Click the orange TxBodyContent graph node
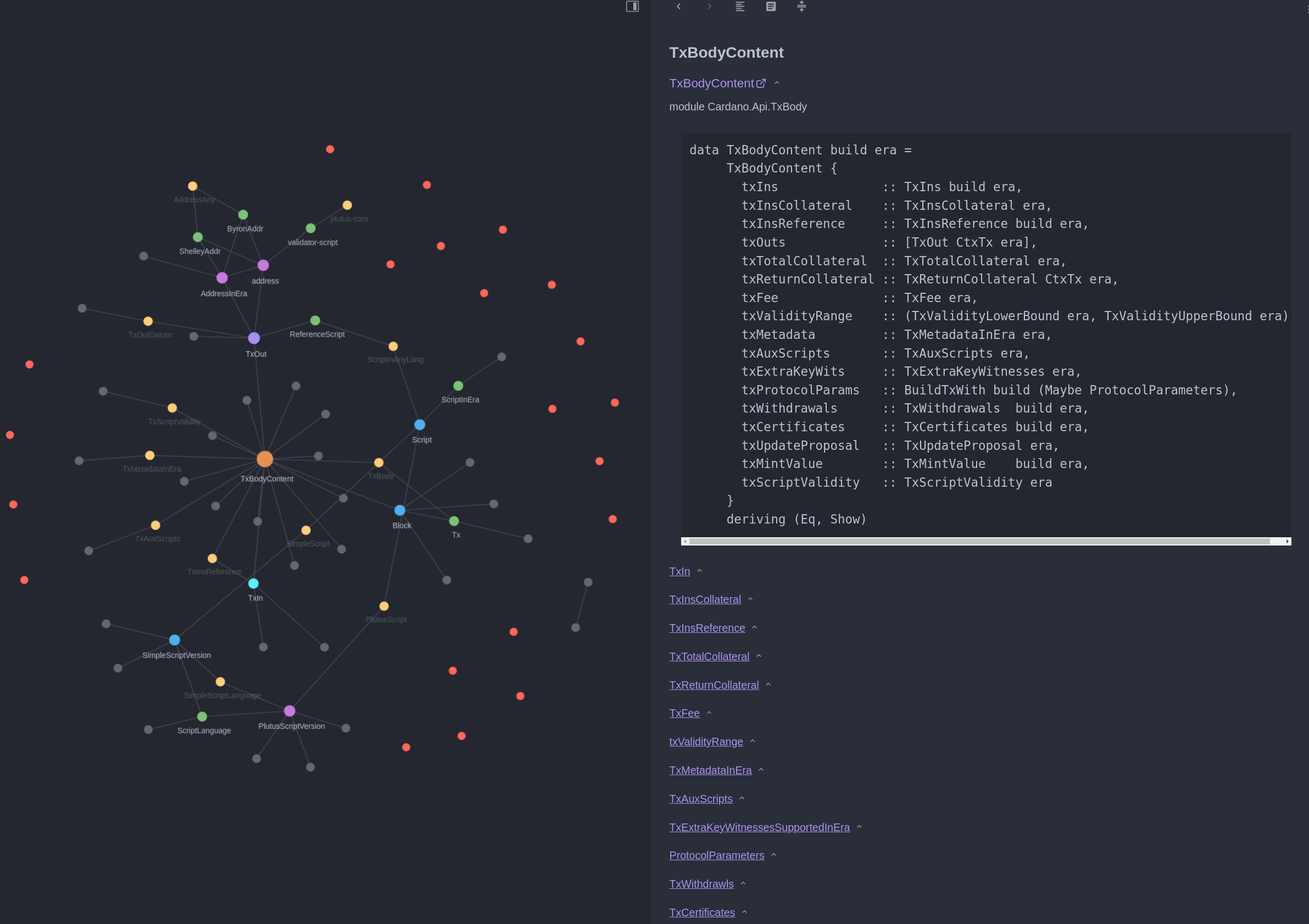This screenshot has width=1309, height=924. tap(265, 459)
